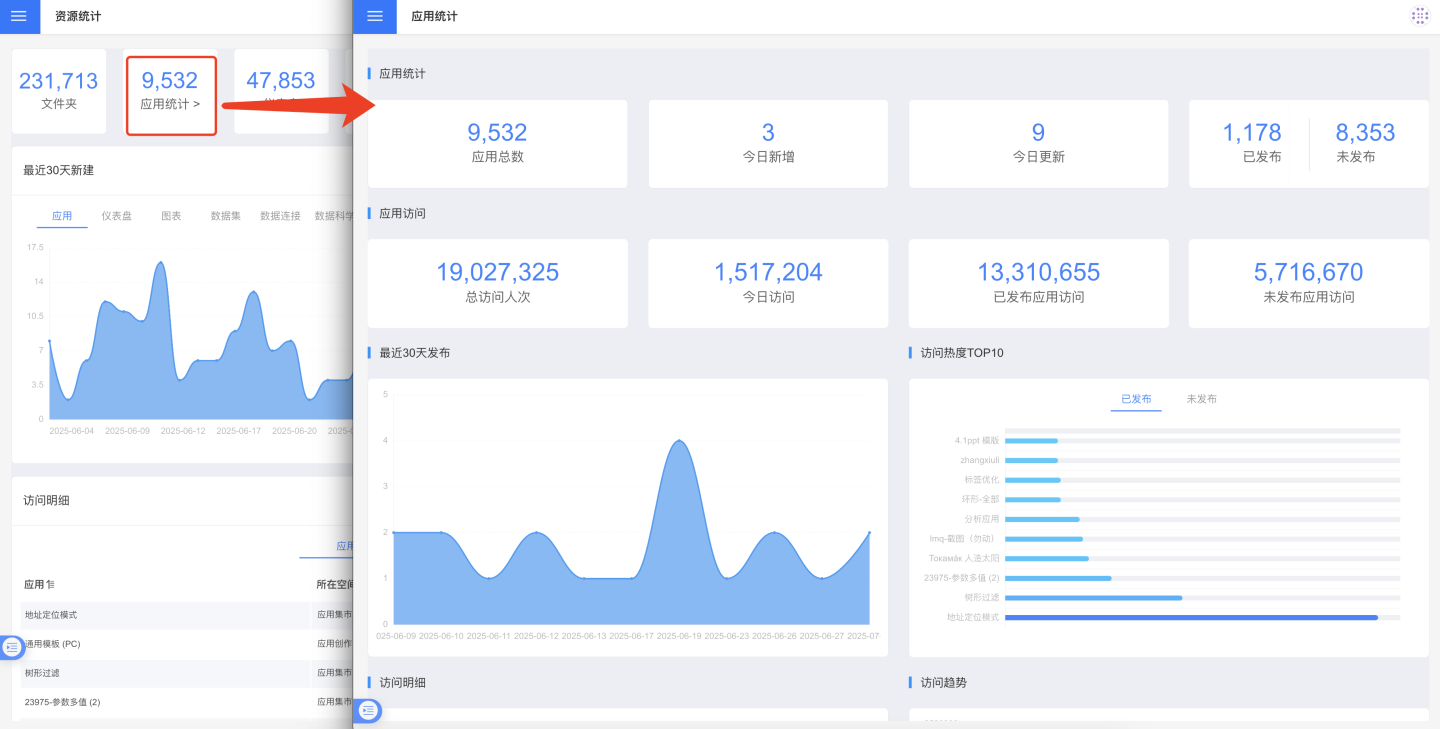This screenshot has height=729, width=1440.
Task: Click the sort icon next to 应用 column header
Action: click(50, 584)
